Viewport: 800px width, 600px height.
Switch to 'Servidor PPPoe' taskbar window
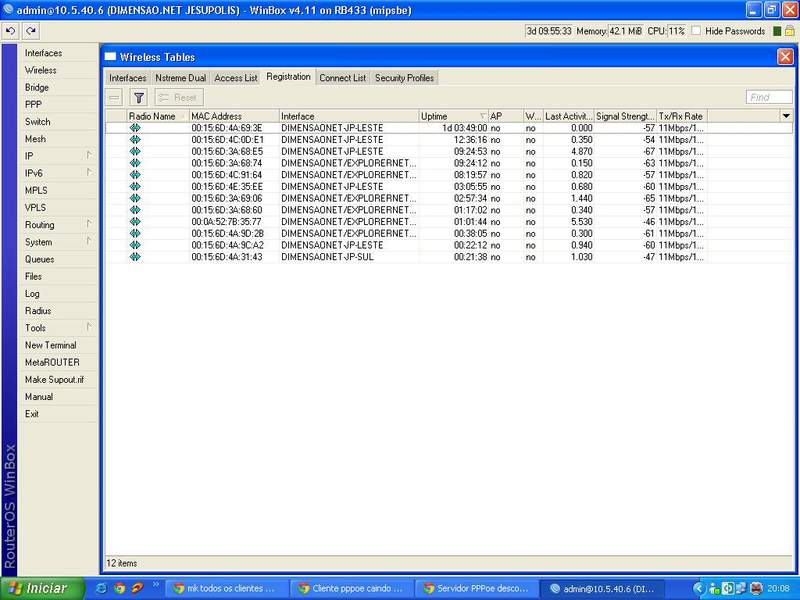point(476,588)
